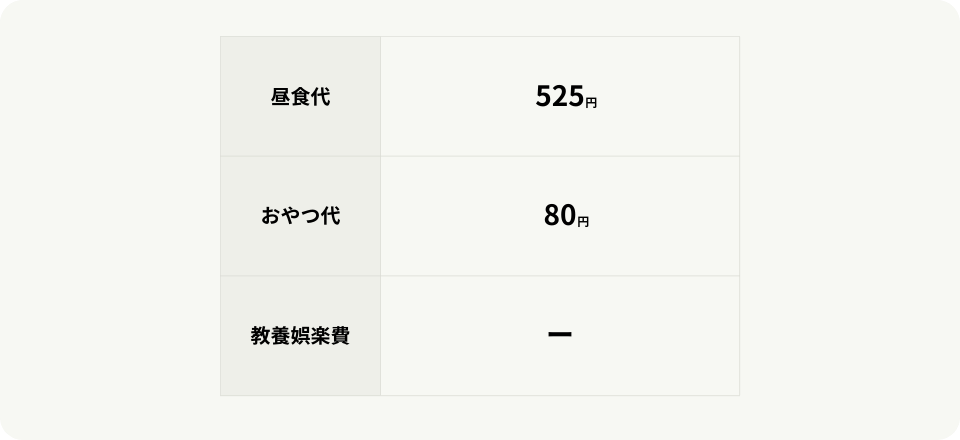Click the 昼 character in 昼食代
Image resolution: width=960 pixels, height=440 pixels.
coord(280,97)
